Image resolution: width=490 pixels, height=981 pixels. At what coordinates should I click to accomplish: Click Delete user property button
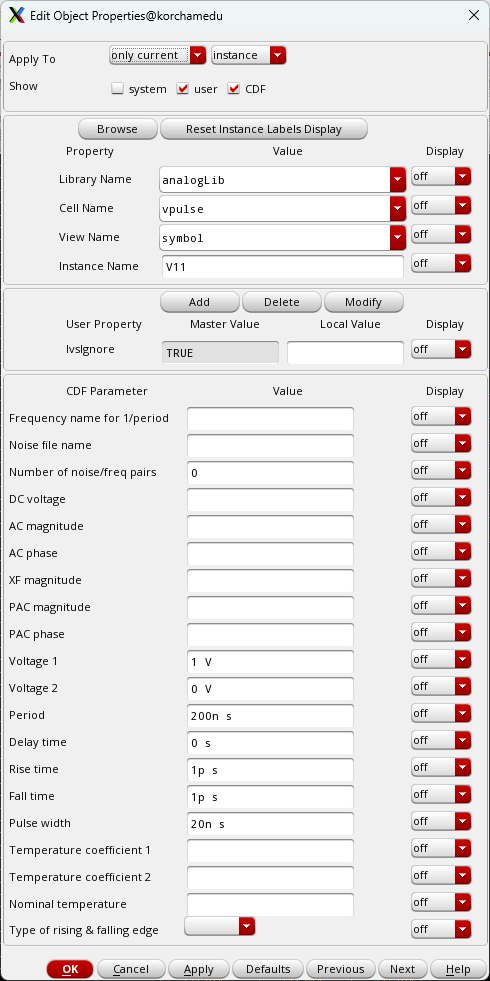pos(282,302)
